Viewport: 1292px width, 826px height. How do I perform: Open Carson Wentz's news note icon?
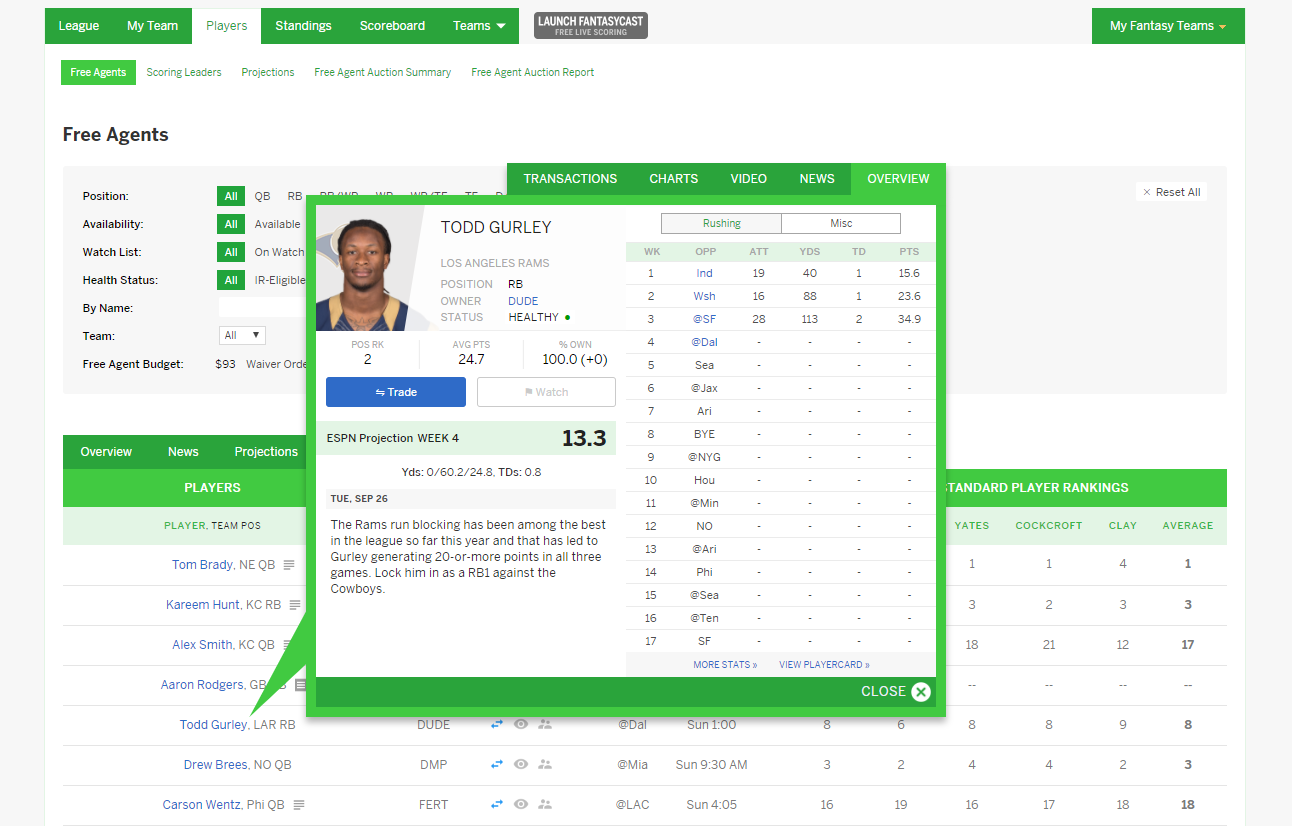[x=299, y=805]
